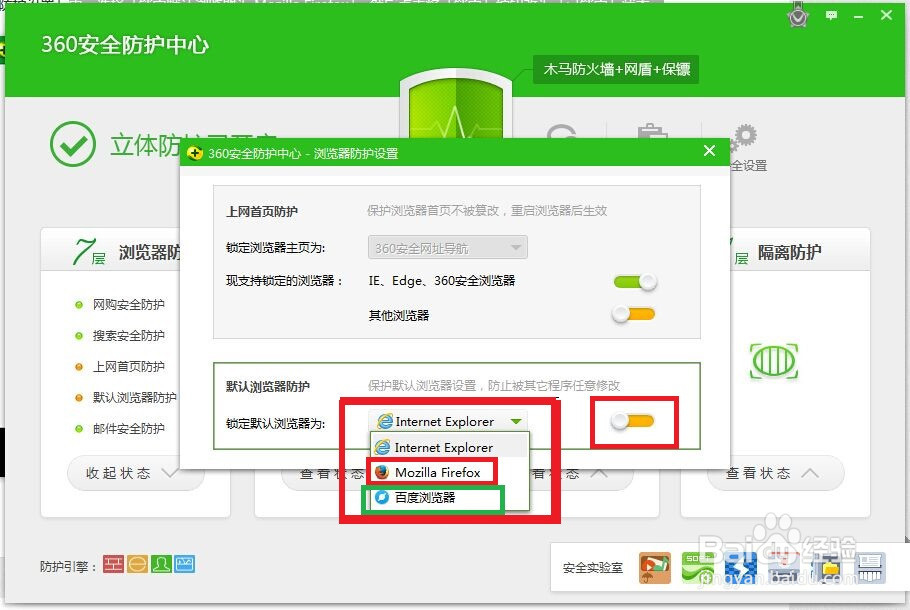
Task: Select Mozilla Firefox in the dropdown list
Action: [x=449, y=472]
